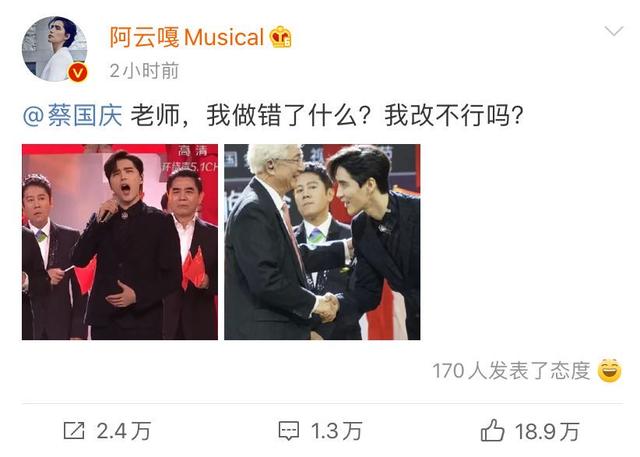Tap the 2.4万 repost count

[x=124, y=431]
